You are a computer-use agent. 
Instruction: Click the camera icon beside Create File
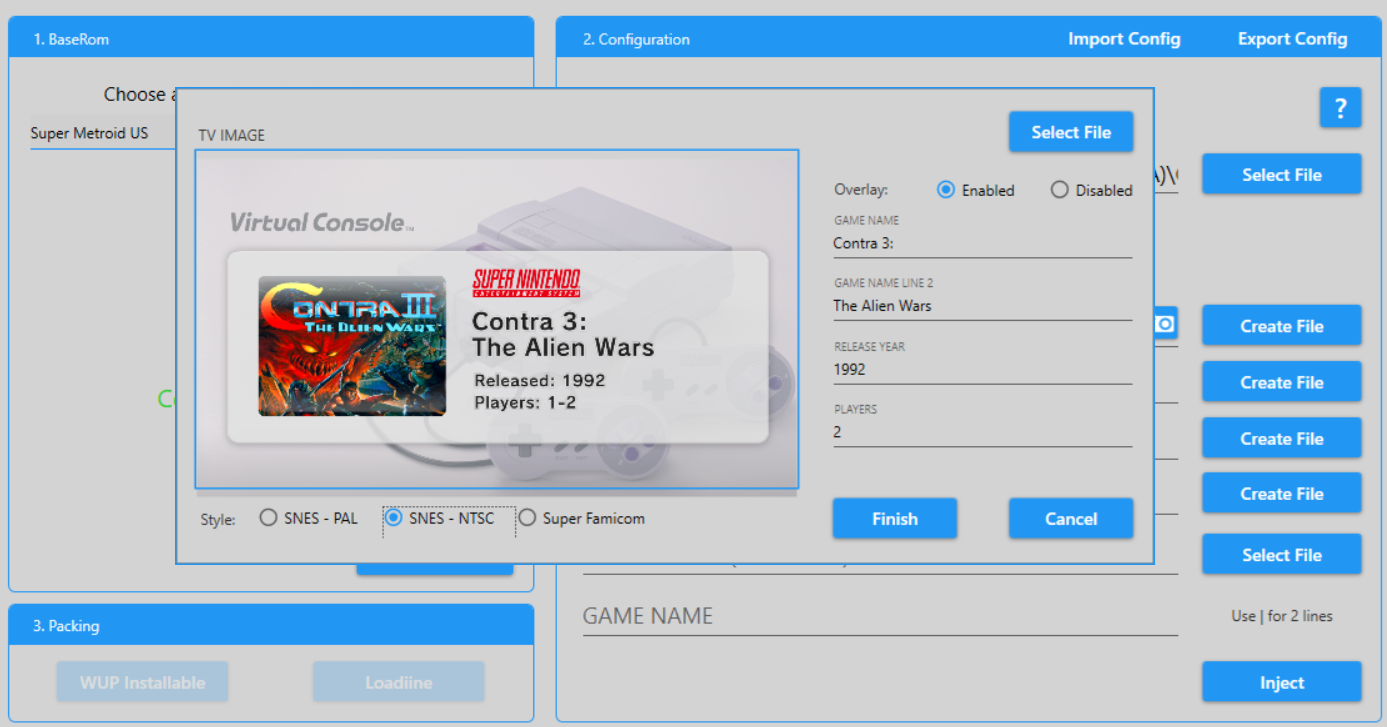tap(1165, 324)
